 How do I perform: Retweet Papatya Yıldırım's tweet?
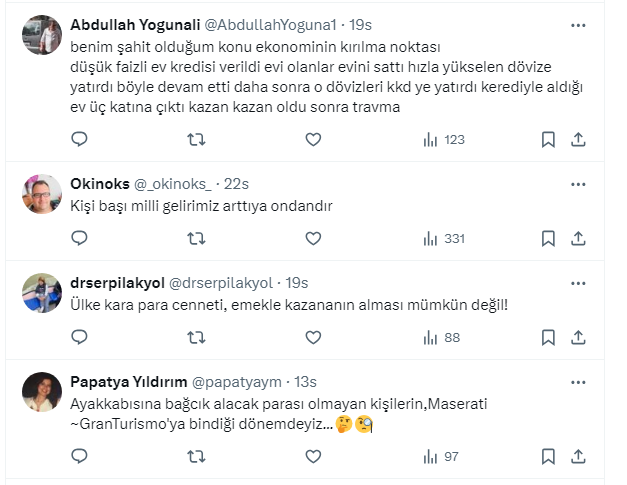click(196, 456)
